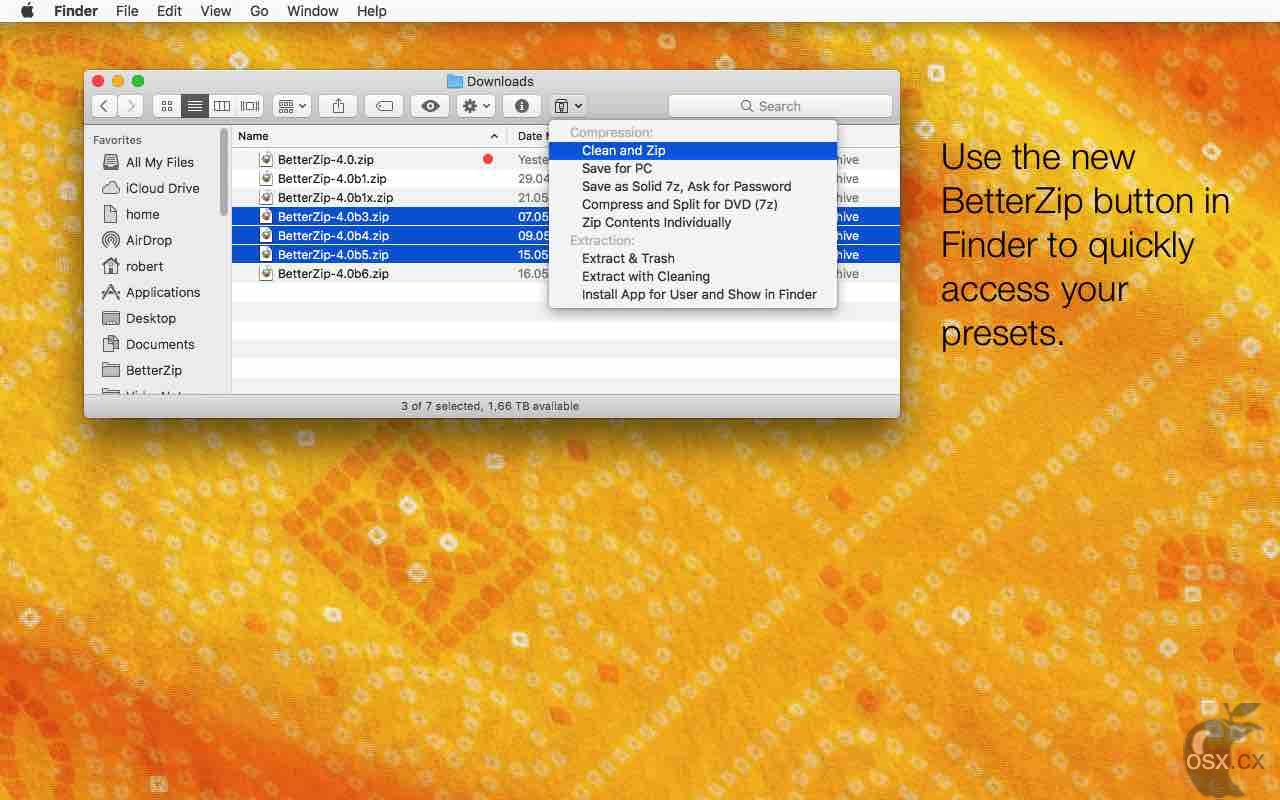Click the Quick Look eye button
Image resolution: width=1280 pixels, height=800 pixels.
click(x=430, y=106)
